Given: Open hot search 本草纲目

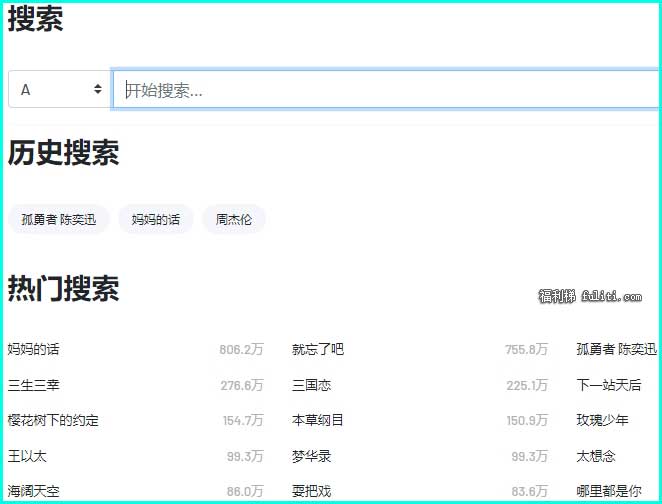Looking at the screenshot, I should coord(318,420).
